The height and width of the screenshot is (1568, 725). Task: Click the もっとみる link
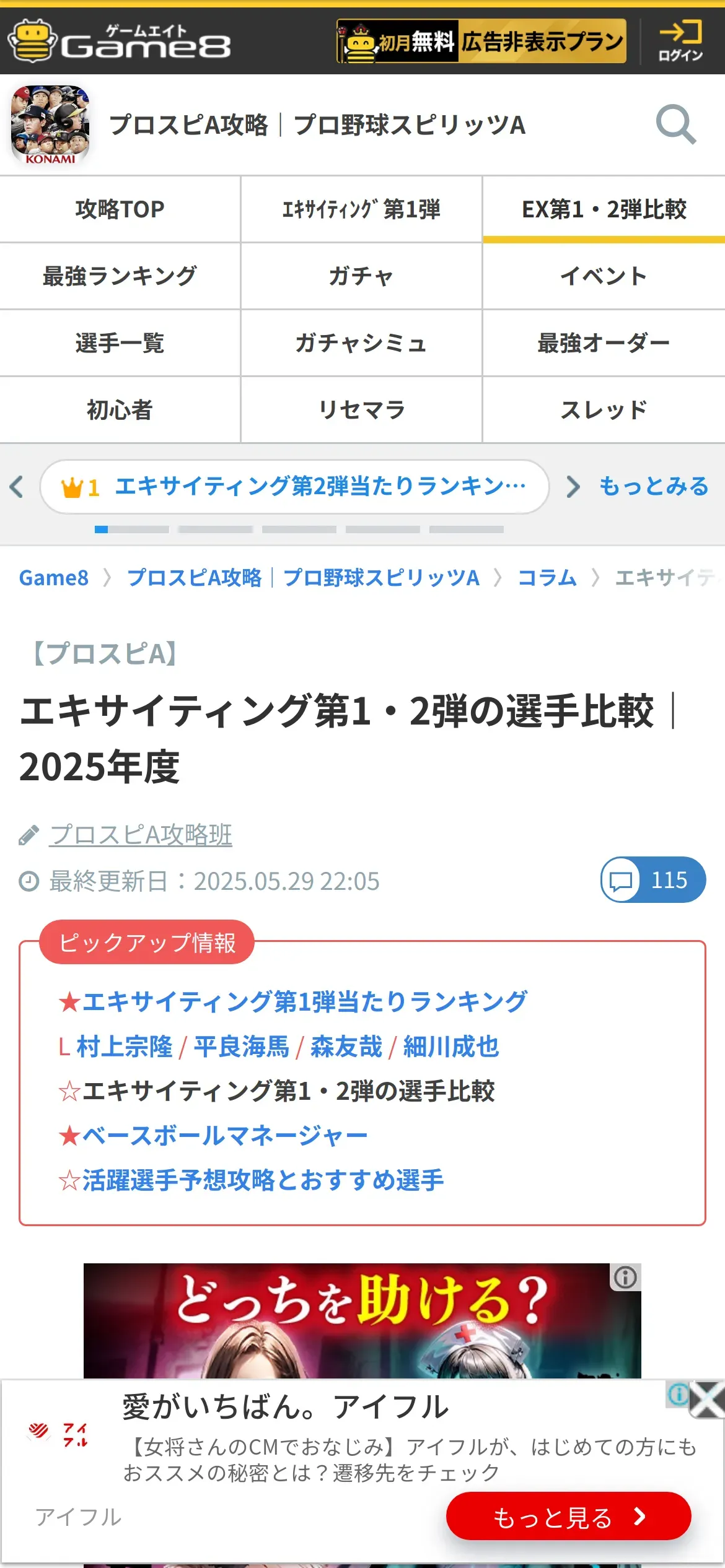tap(654, 486)
